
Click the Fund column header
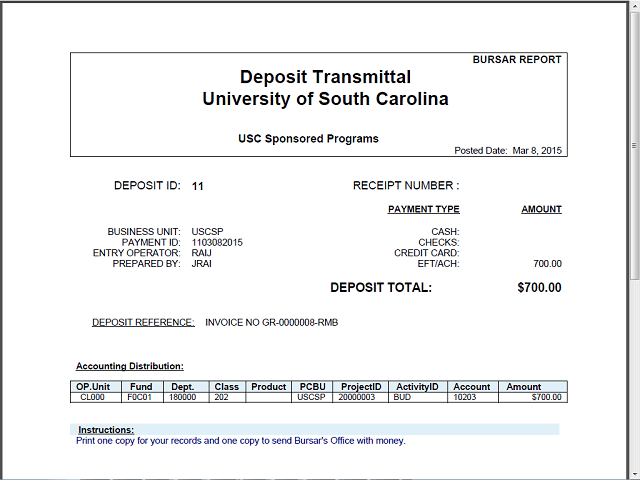tap(142, 387)
